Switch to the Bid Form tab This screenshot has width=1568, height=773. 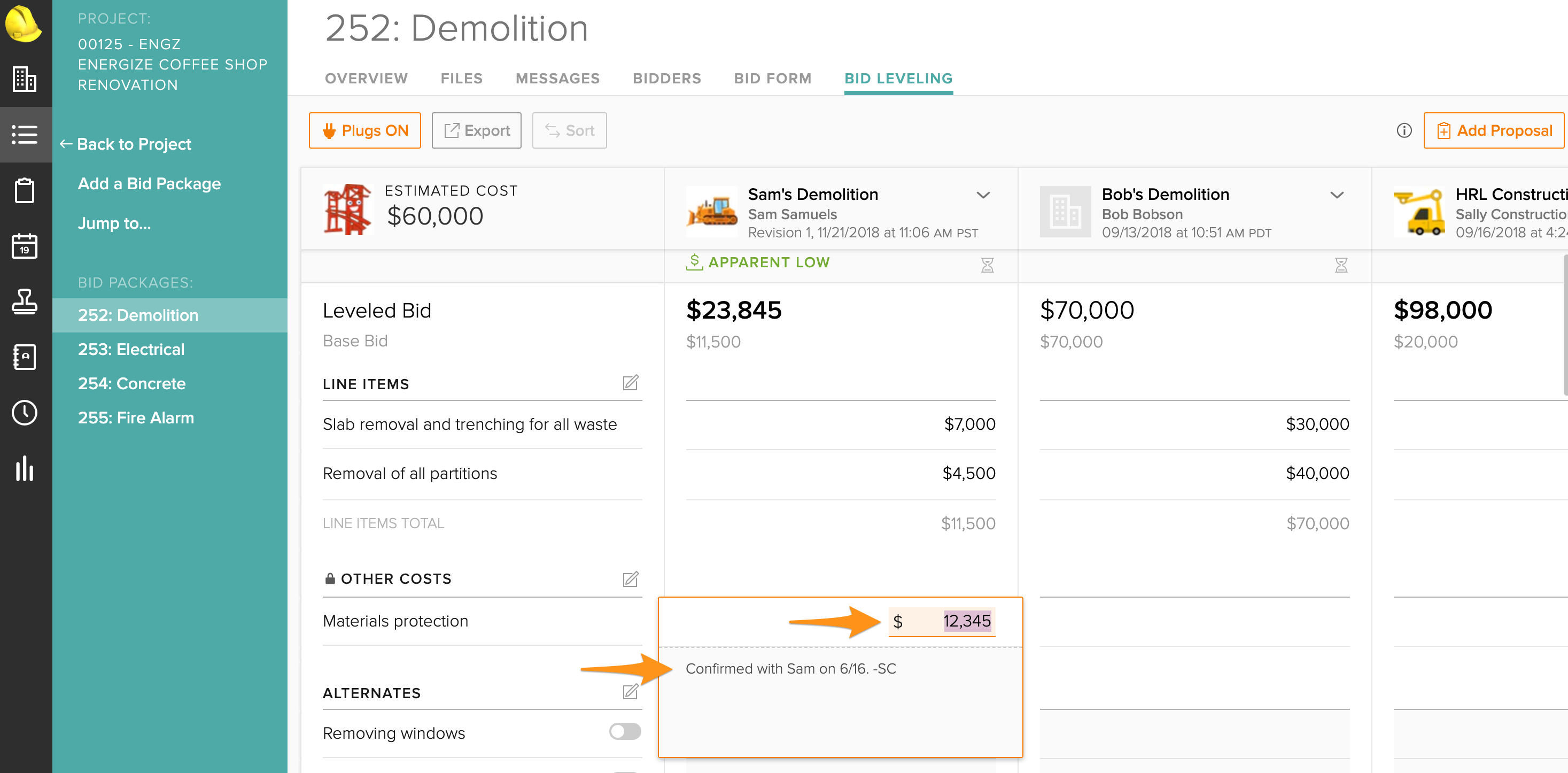coord(772,79)
